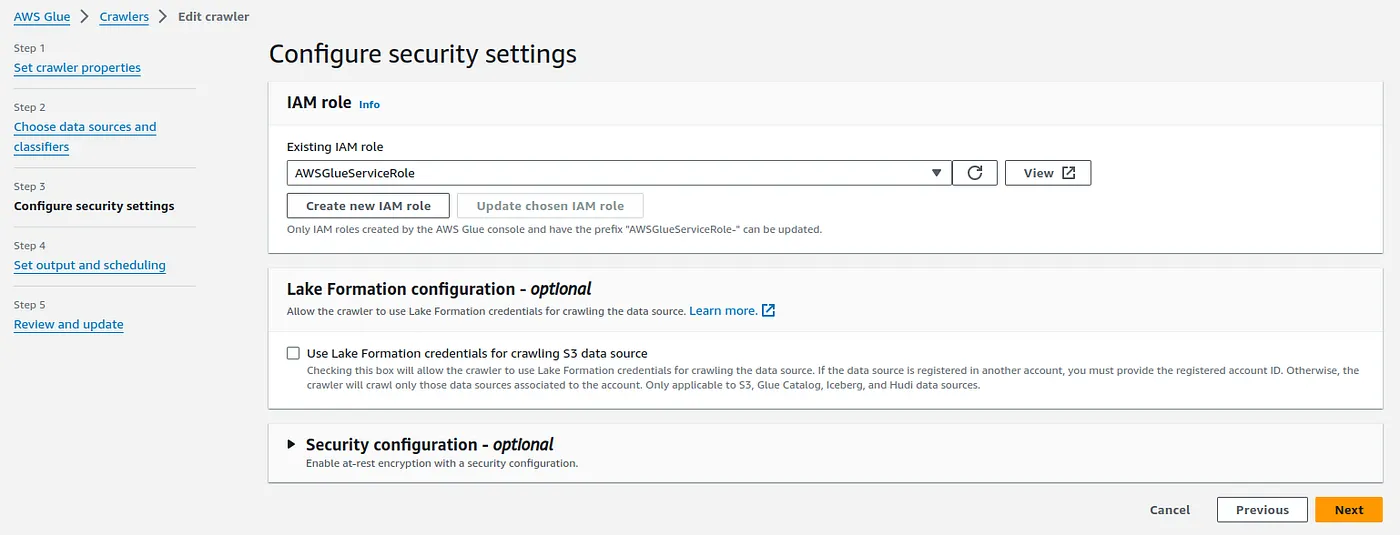Follow the Lake Formation Learn more link

pos(723,311)
